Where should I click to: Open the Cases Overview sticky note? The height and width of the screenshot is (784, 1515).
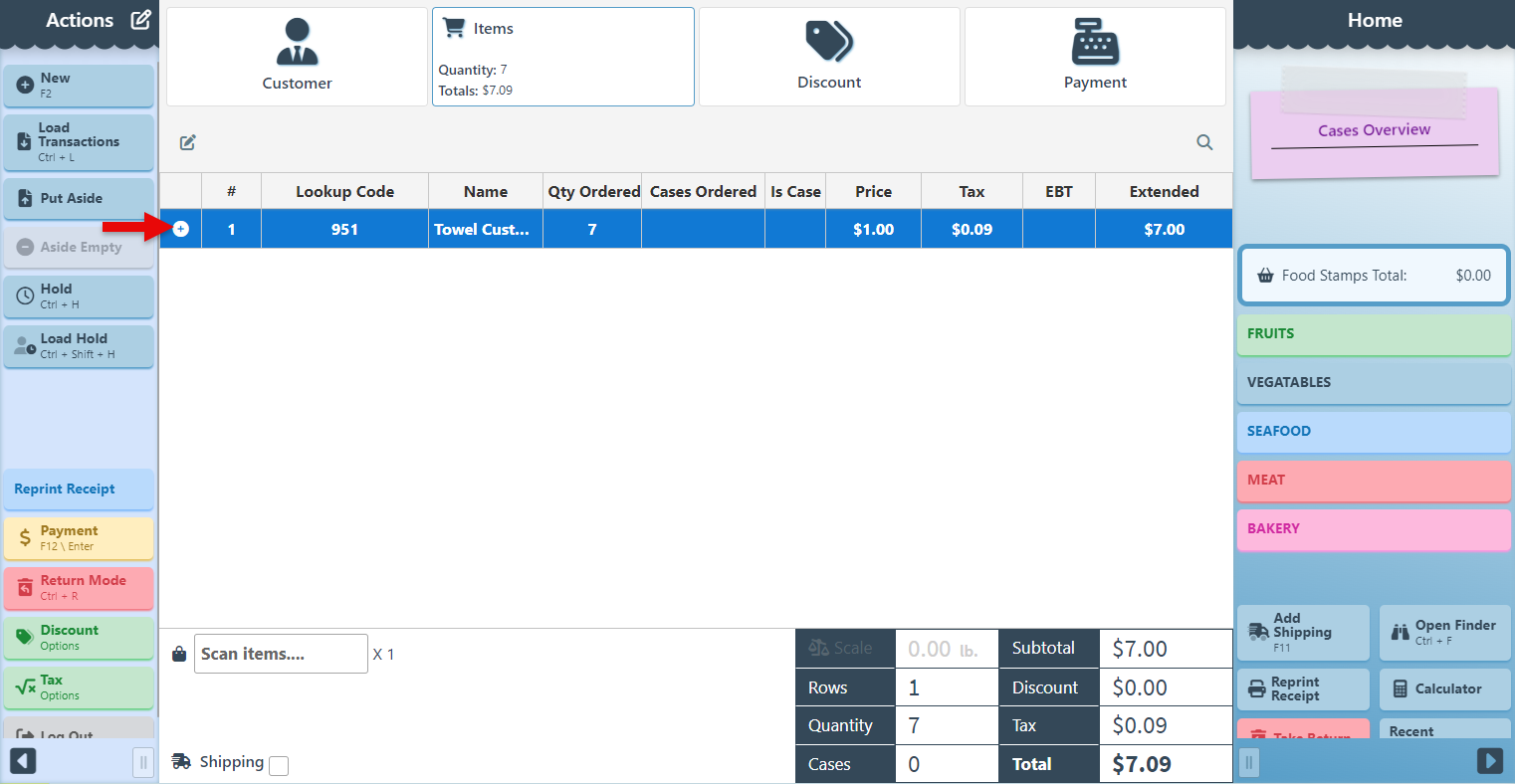point(1374,131)
